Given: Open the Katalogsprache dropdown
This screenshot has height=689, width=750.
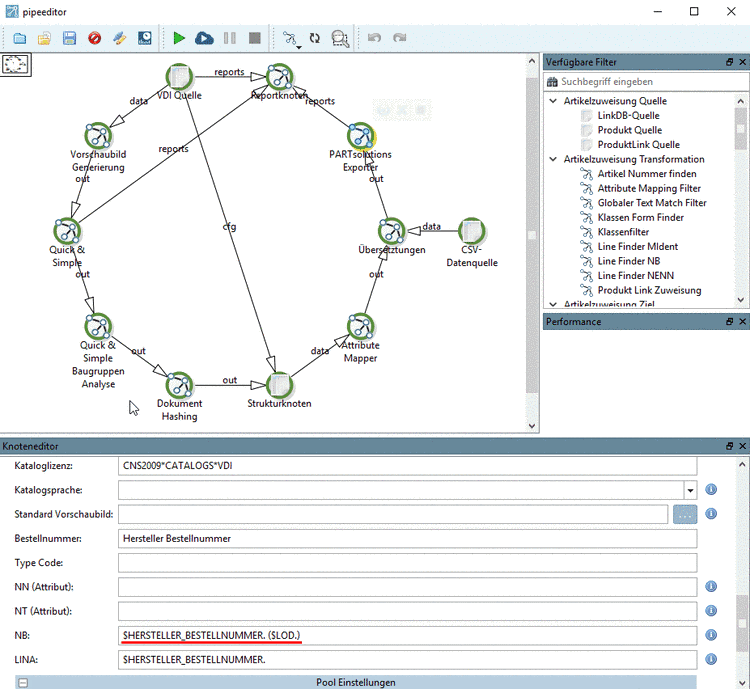Looking at the screenshot, I should [x=690, y=490].
